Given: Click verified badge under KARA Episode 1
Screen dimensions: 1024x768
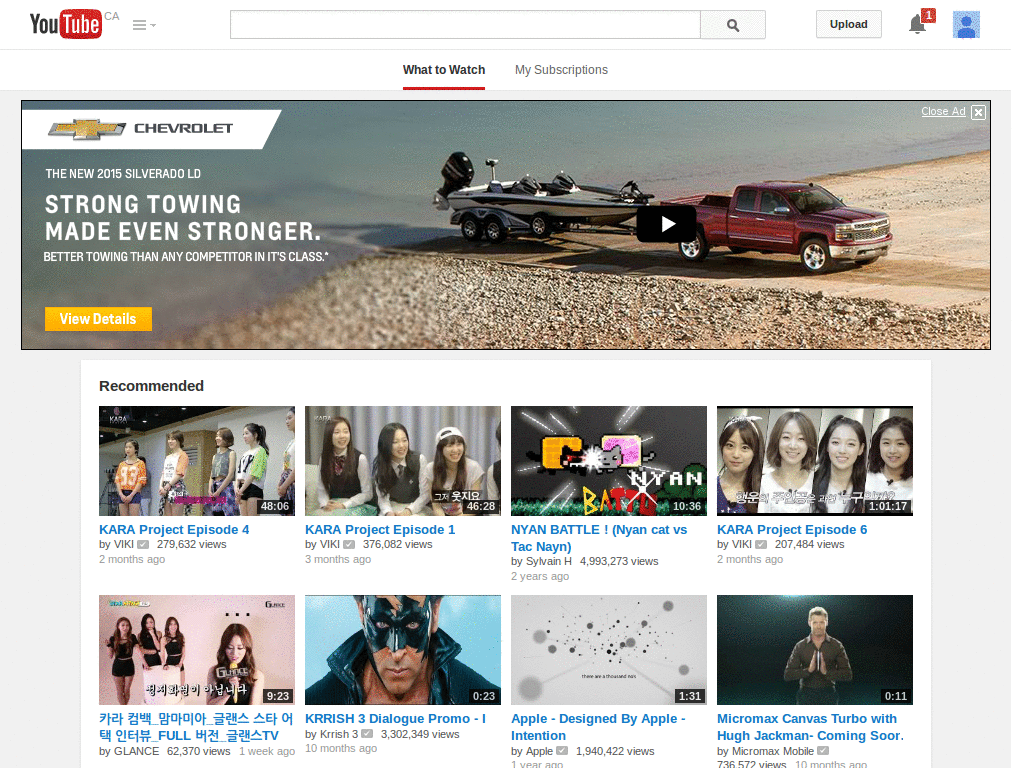Looking at the screenshot, I should (349, 544).
